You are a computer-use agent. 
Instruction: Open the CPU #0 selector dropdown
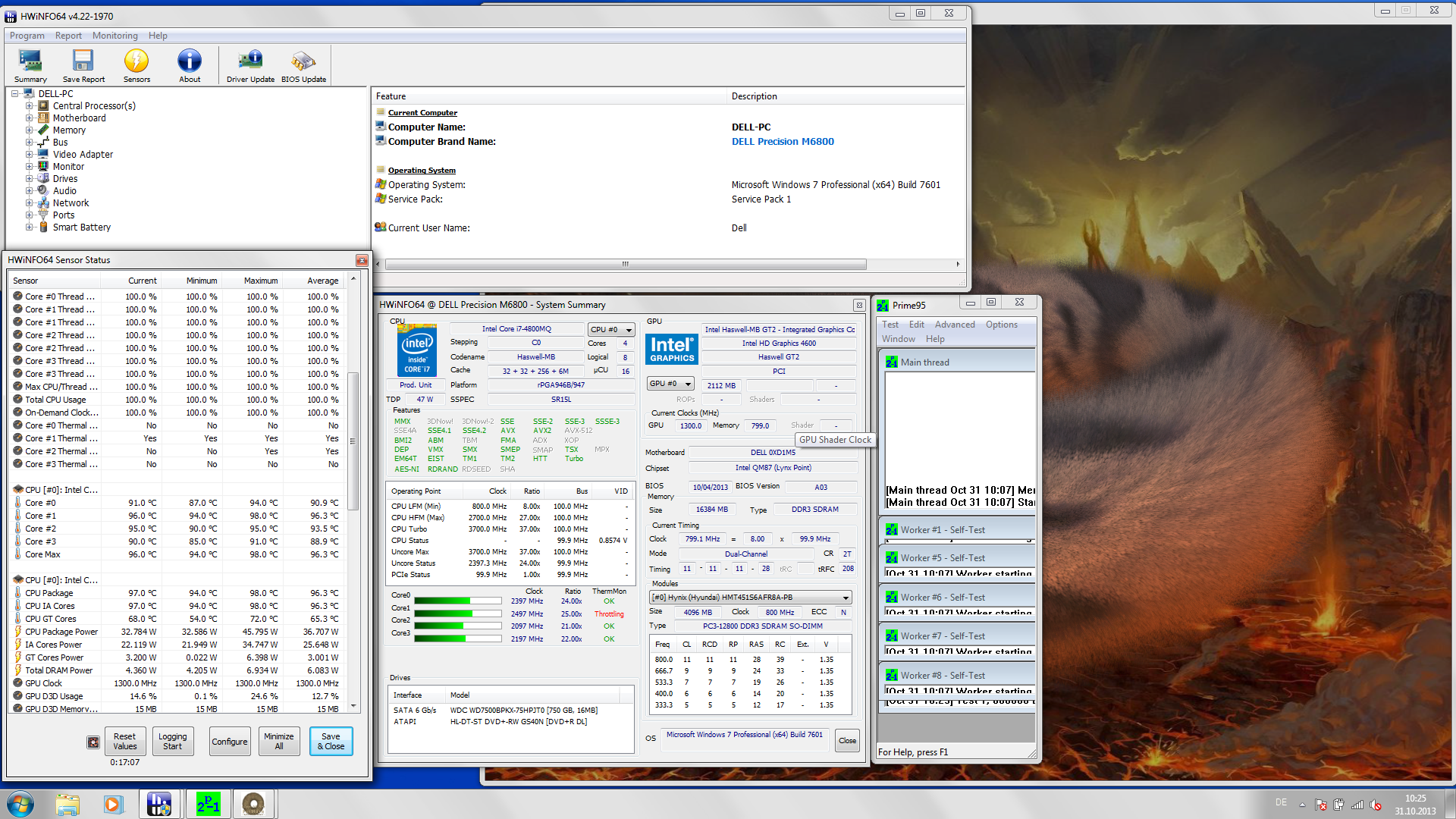coord(611,330)
